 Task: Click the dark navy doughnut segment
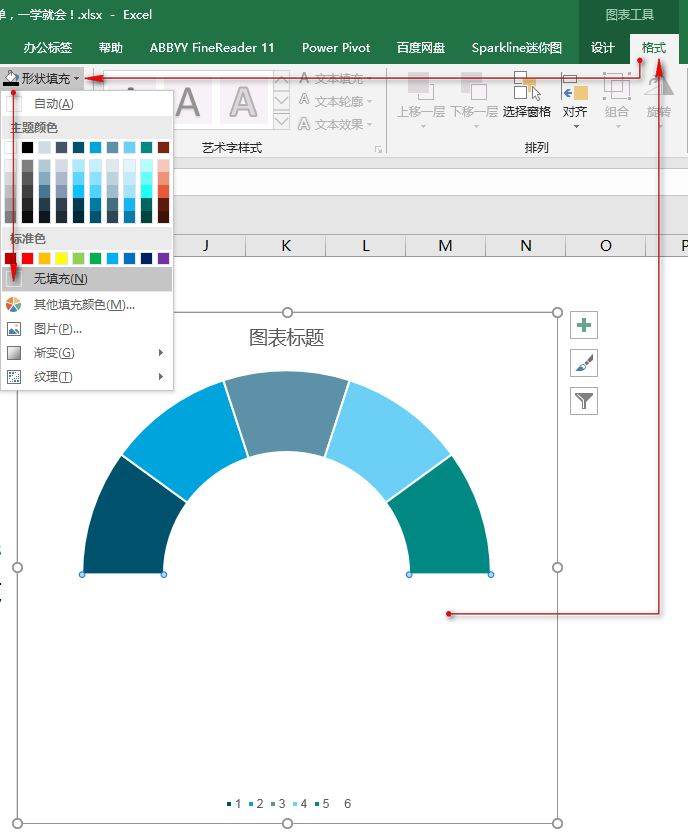[x=130, y=524]
